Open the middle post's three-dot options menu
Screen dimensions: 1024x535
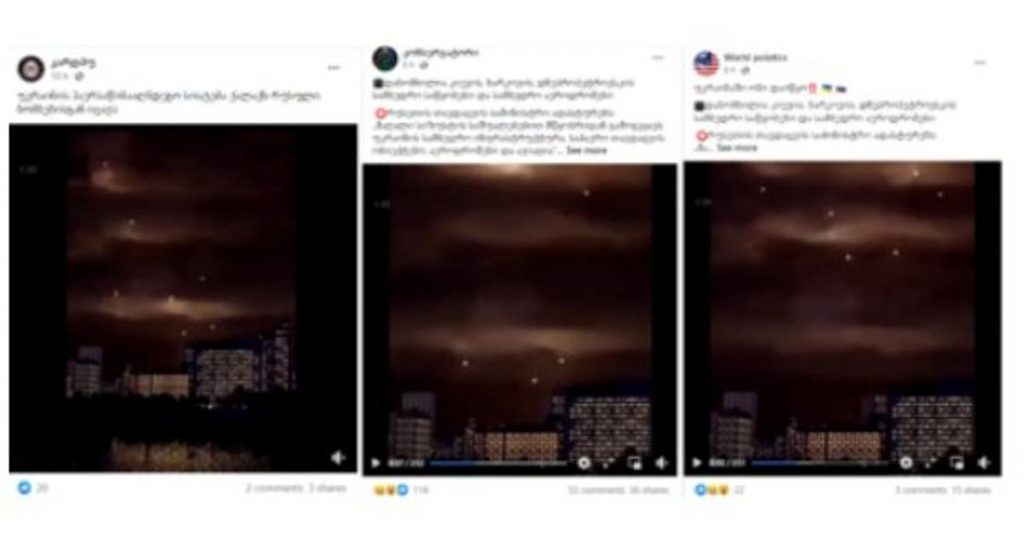[658, 58]
